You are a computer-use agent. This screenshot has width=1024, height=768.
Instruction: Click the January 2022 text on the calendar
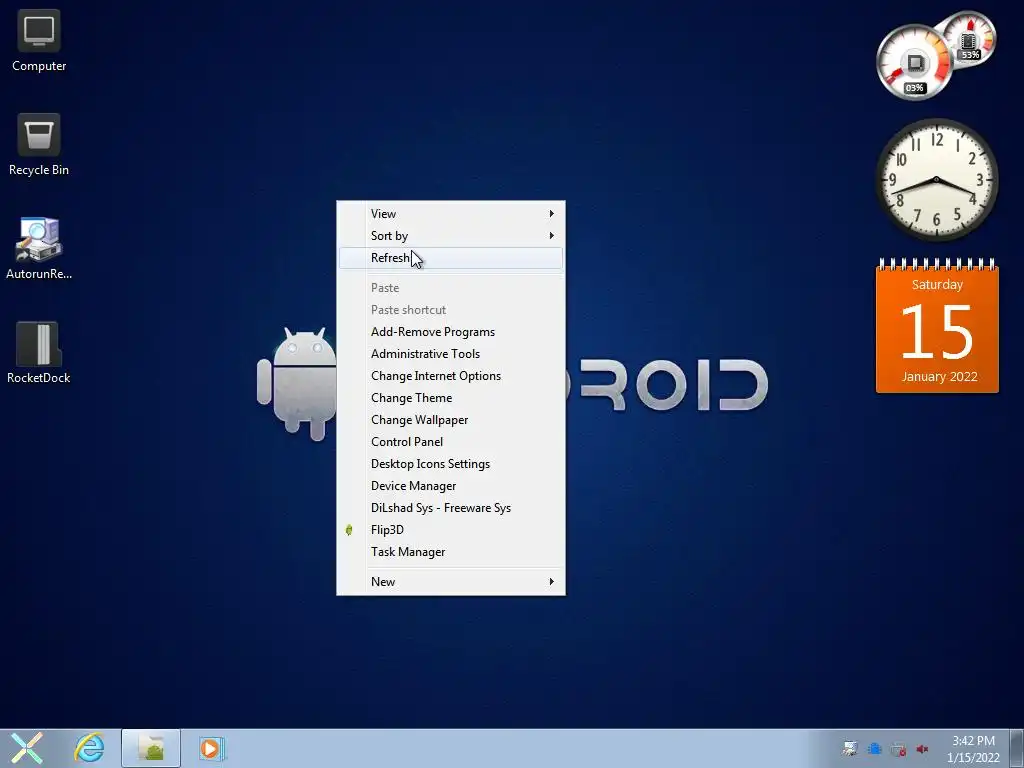tap(939, 377)
